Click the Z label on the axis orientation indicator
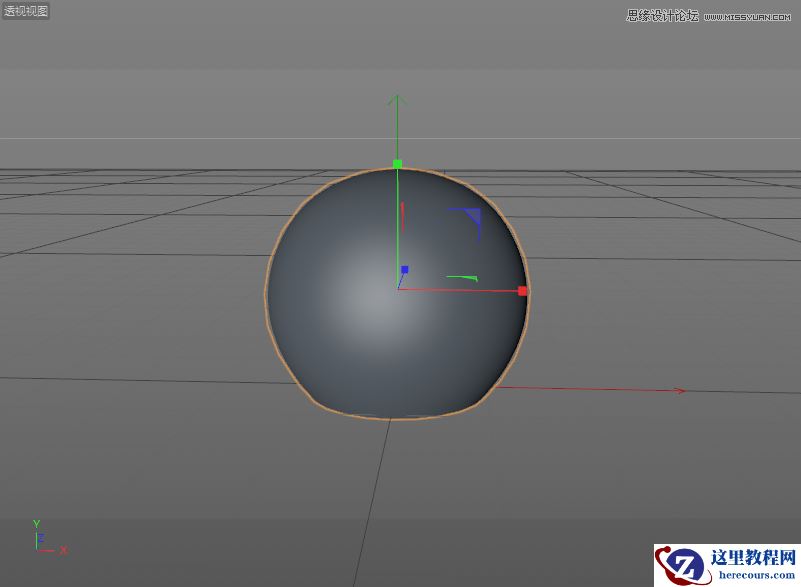The image size is (801, 587). coord(41,538)
